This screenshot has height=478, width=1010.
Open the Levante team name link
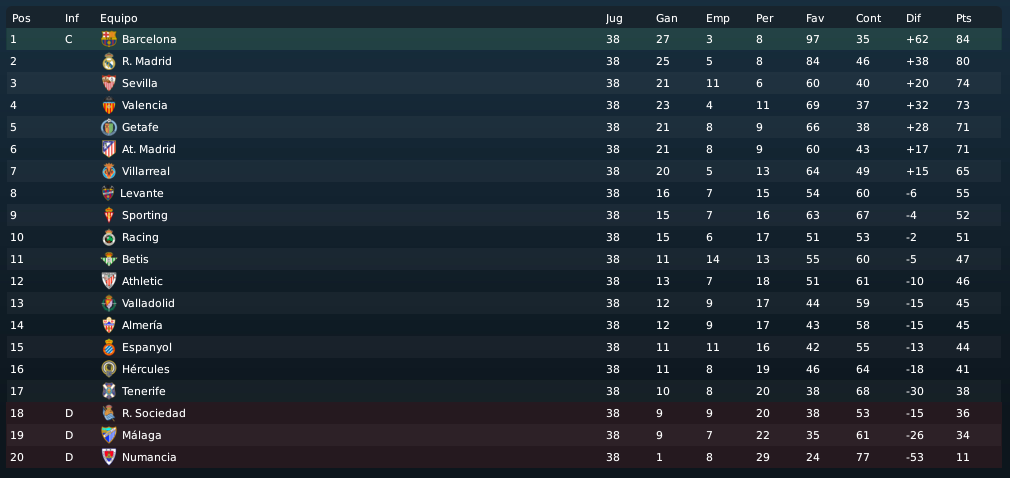click(x=142, y=193)
